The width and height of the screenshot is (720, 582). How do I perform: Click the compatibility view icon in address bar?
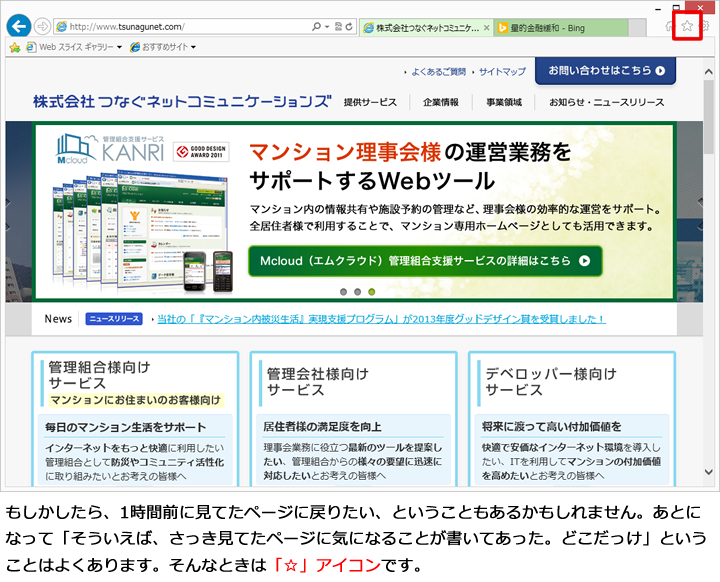(x=338, y=27)
